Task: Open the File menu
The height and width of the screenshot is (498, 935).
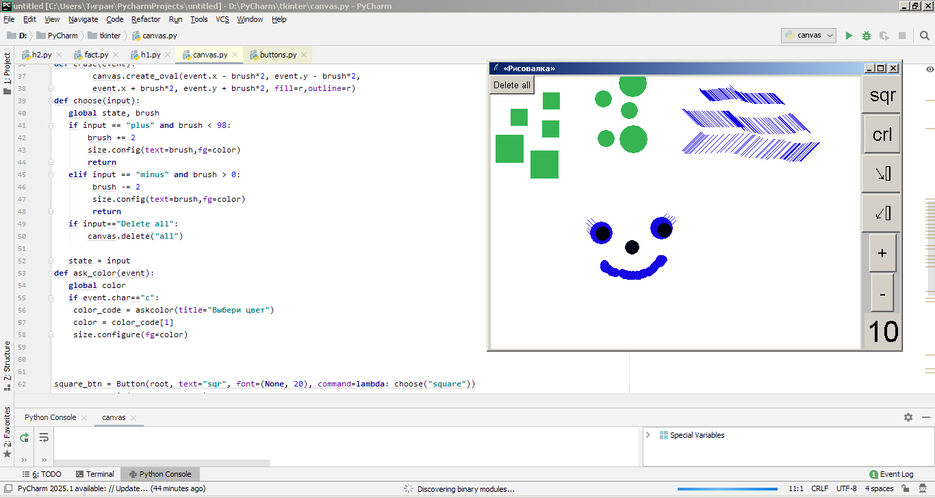Action: coord(9,20)
